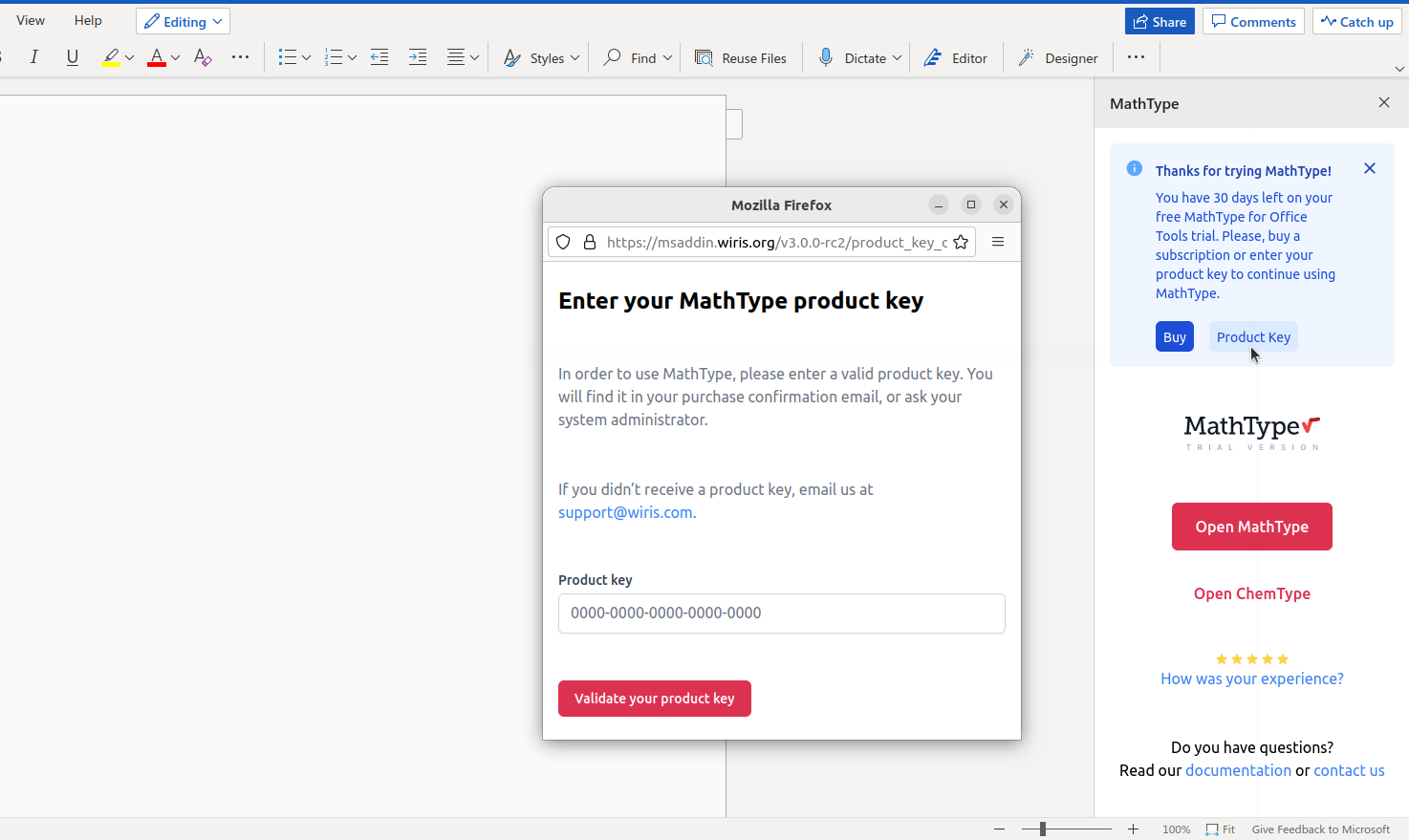Click the support@wiris.com email link

[x=625, y=512]
